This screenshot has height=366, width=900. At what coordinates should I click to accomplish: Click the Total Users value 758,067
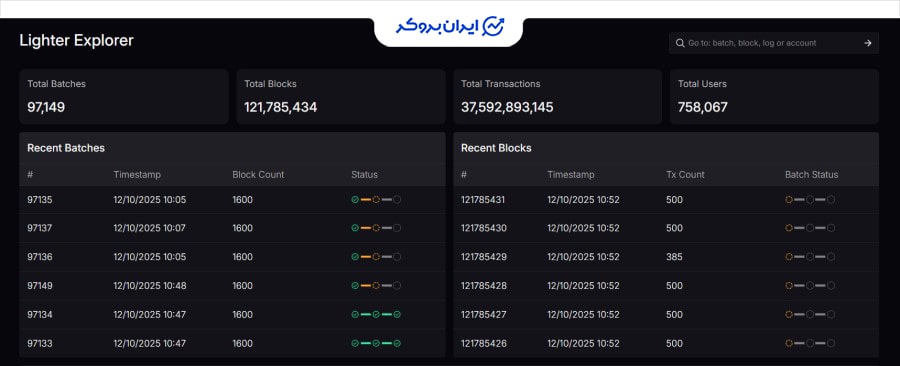(x=703, y=107)
